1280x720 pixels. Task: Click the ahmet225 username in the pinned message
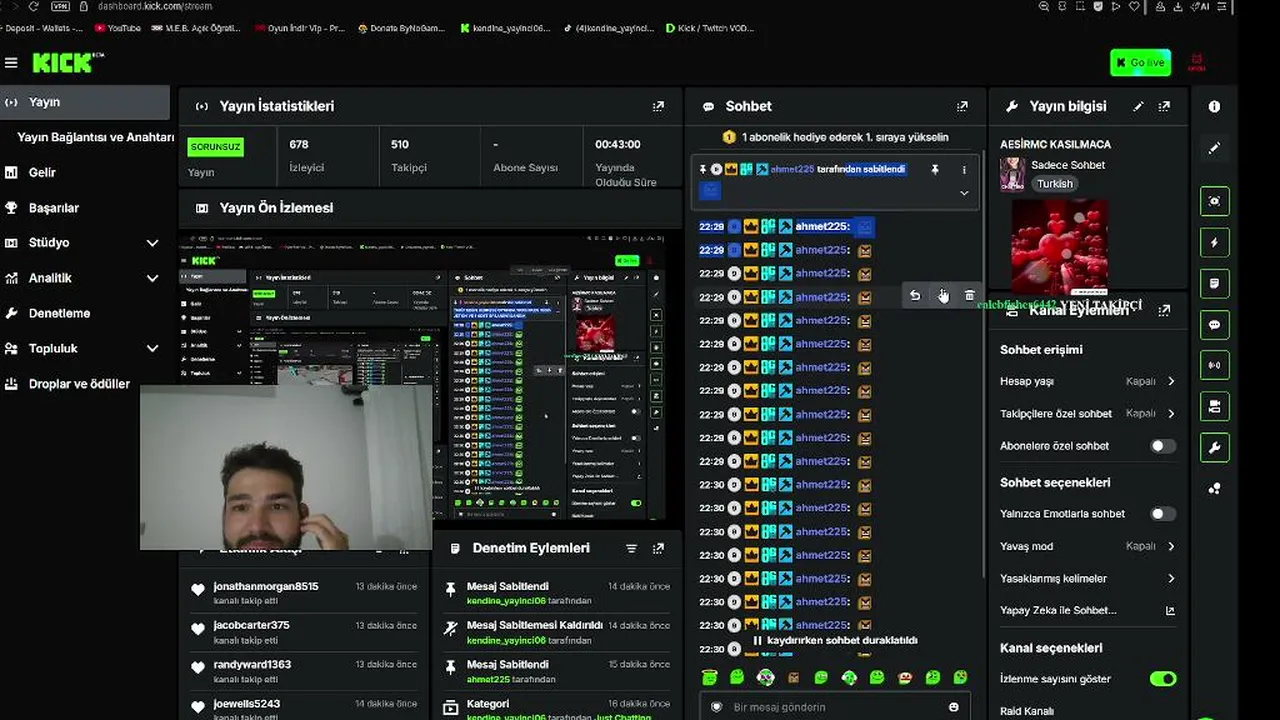(792, 170)
